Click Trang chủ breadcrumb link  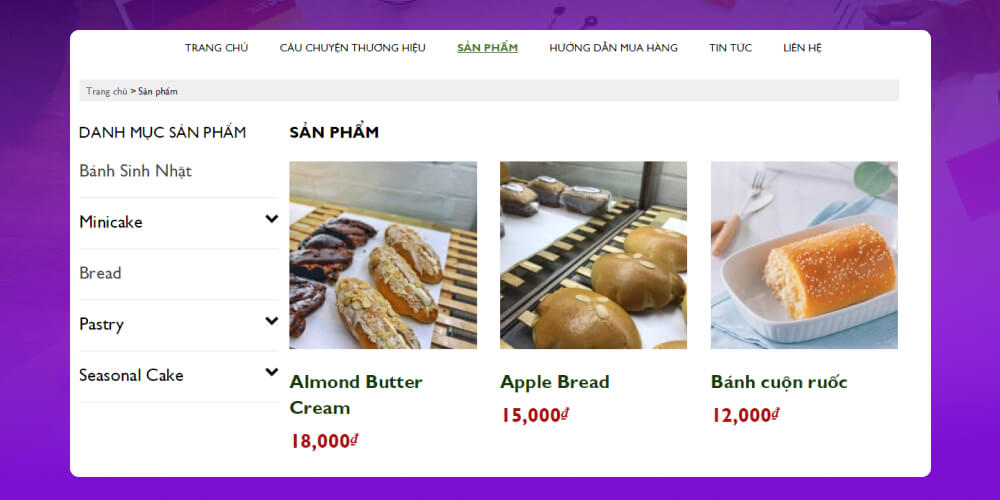(x=107, y=91)
